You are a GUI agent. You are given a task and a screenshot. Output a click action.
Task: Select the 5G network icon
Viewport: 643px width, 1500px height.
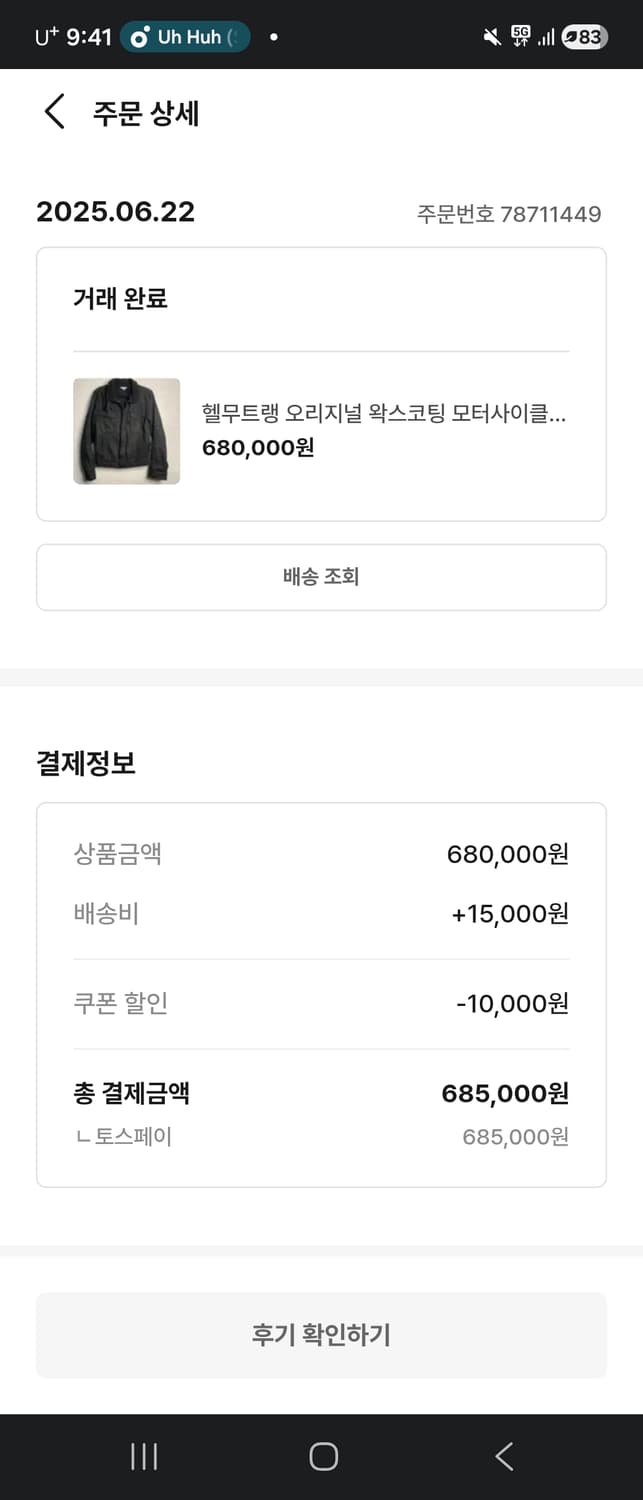pos(519,36)
